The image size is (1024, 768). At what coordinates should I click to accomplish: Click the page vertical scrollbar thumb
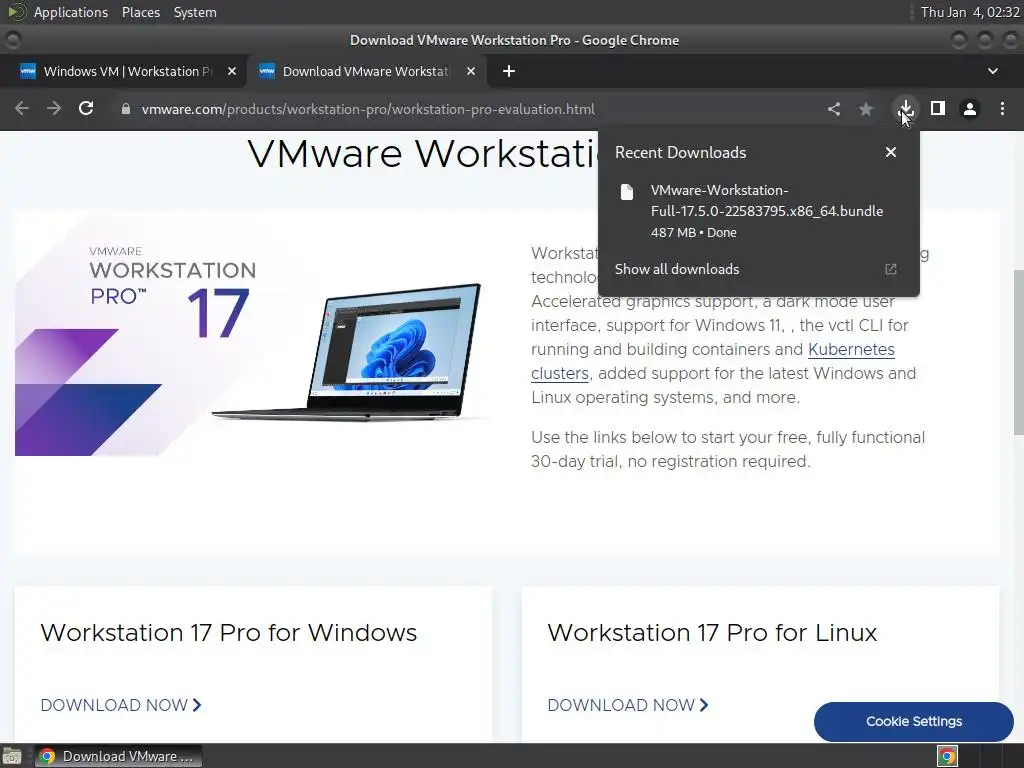point(1018,351)
